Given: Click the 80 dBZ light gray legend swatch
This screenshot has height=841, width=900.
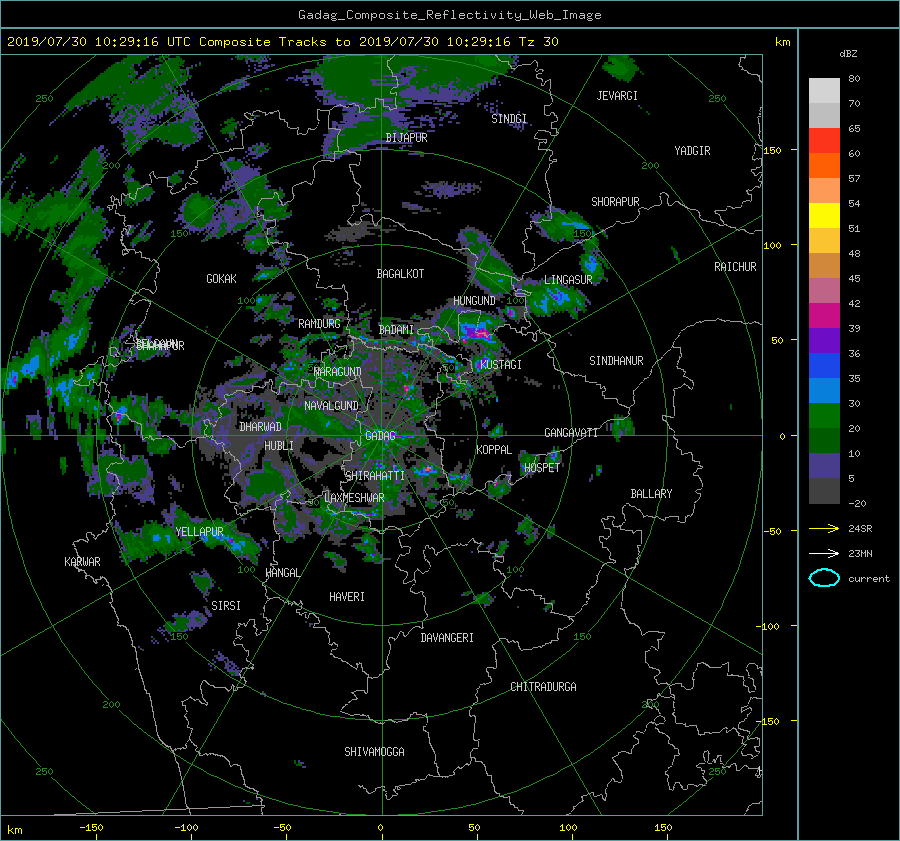Looking at the screenshot, I should (824, 91).
